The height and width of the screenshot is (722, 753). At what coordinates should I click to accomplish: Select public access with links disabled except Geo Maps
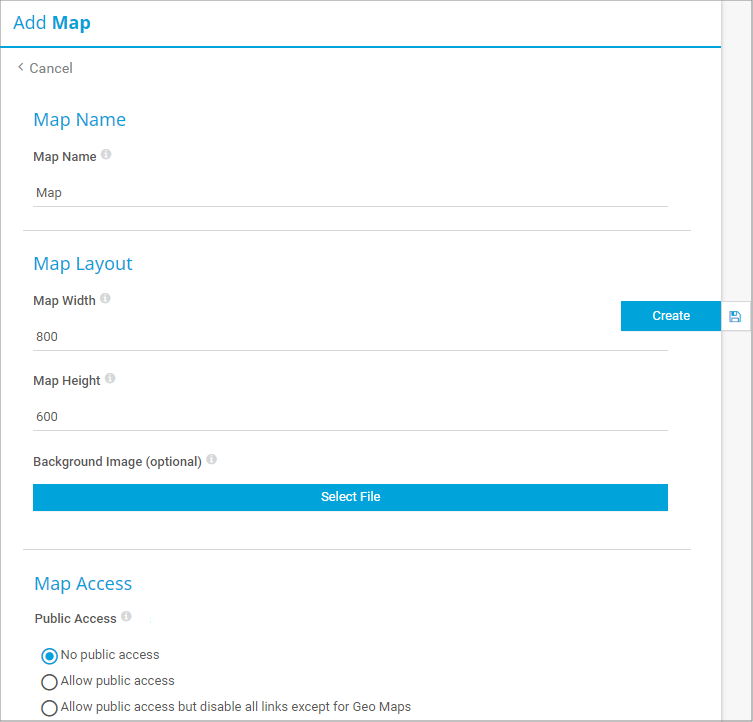point(49,708)
